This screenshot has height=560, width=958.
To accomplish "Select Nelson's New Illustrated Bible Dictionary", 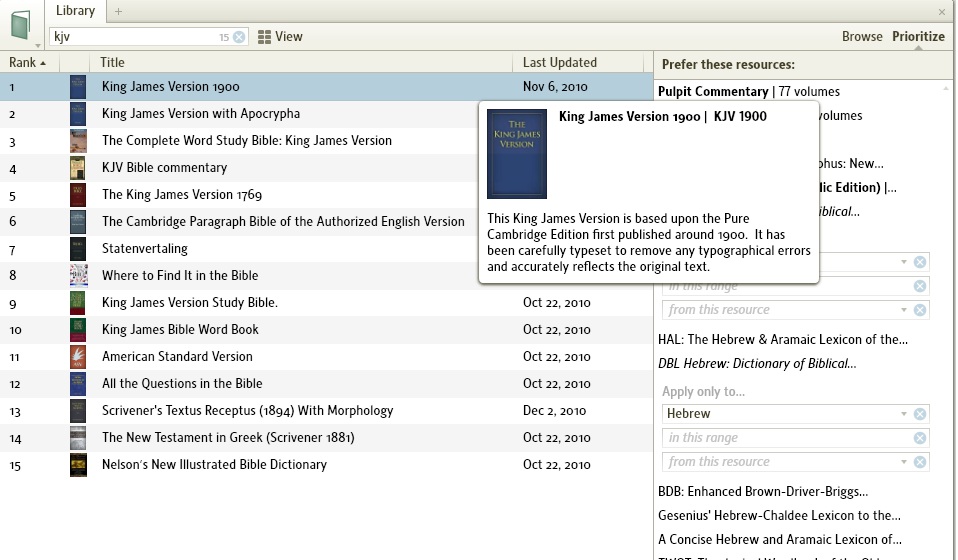I will click(x=214, y=464).
